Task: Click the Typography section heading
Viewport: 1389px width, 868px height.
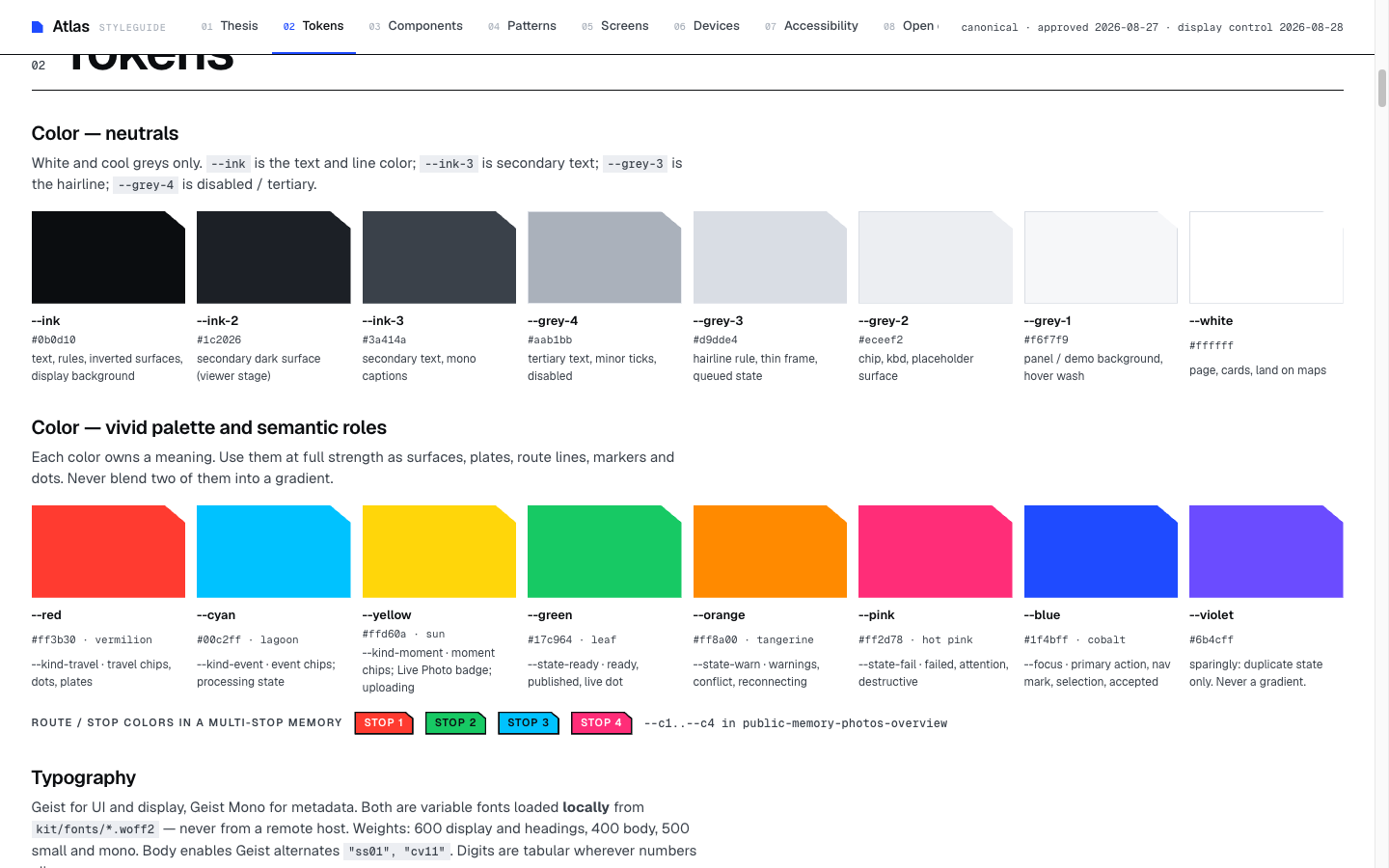Action: point(84,777)
